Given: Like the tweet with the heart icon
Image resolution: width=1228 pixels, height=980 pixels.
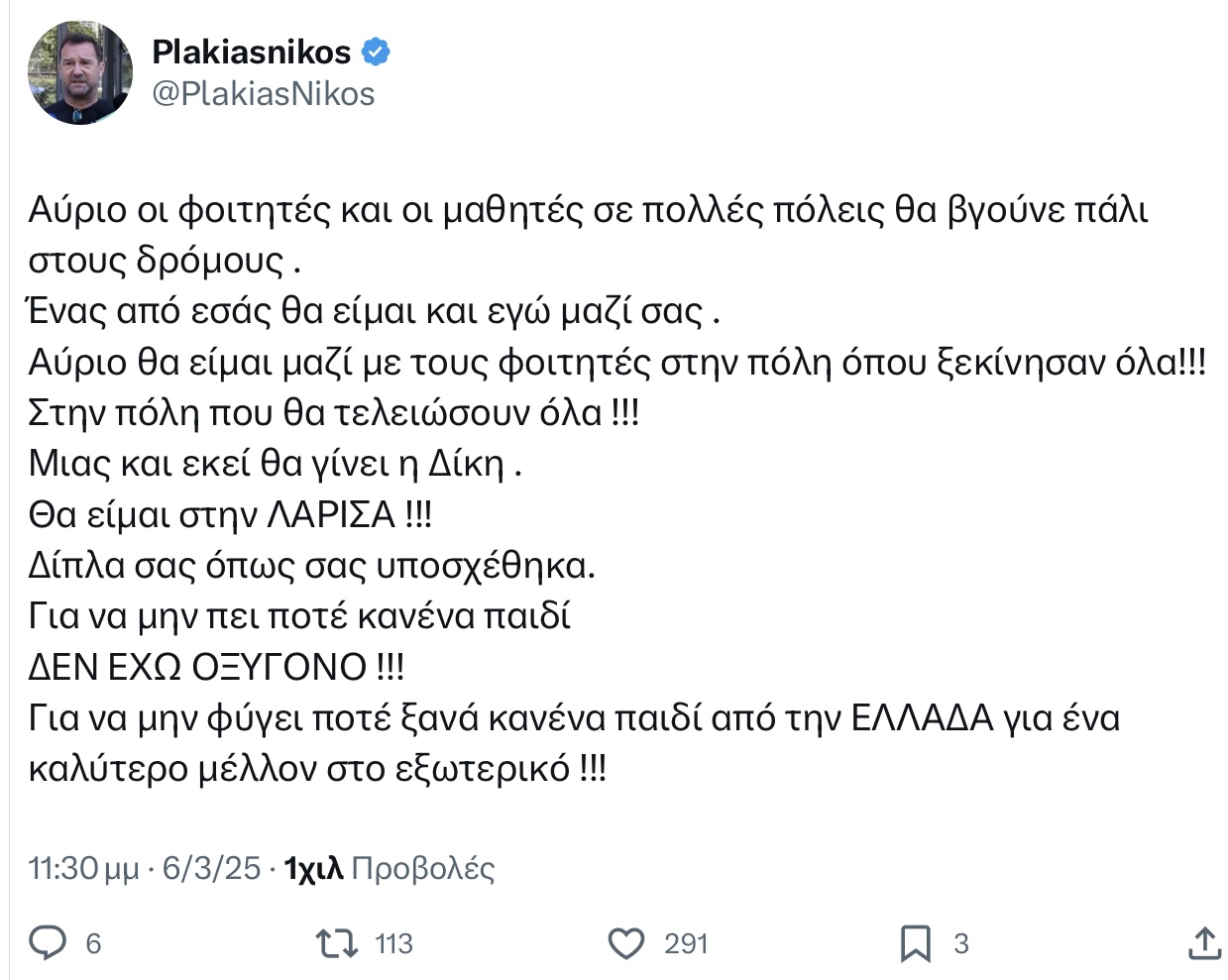Looking at the screenshot, I should click(625, 943).
